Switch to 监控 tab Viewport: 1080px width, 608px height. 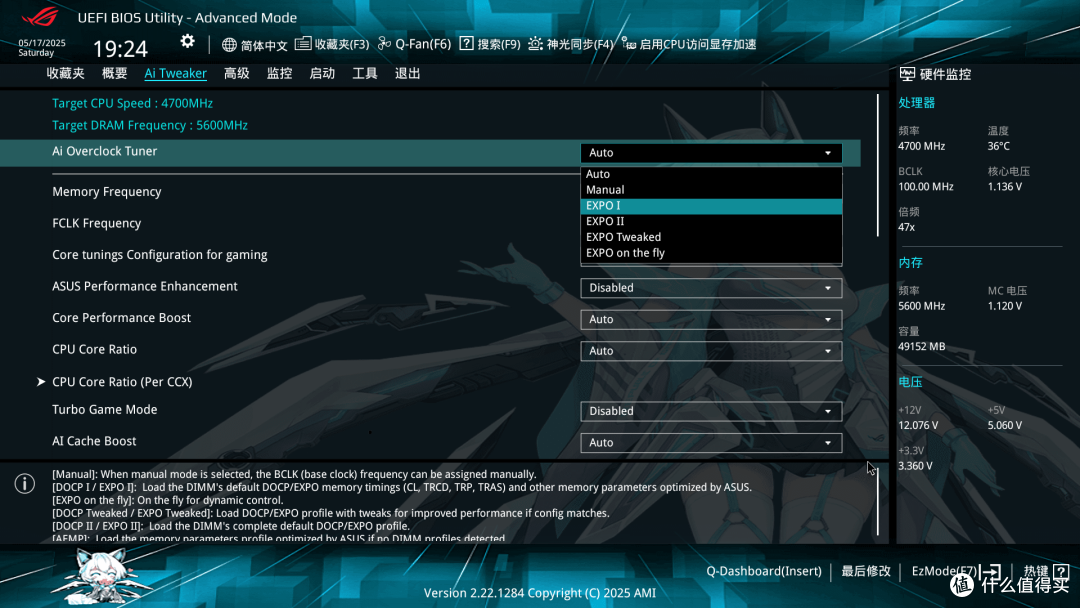point(280,74)
